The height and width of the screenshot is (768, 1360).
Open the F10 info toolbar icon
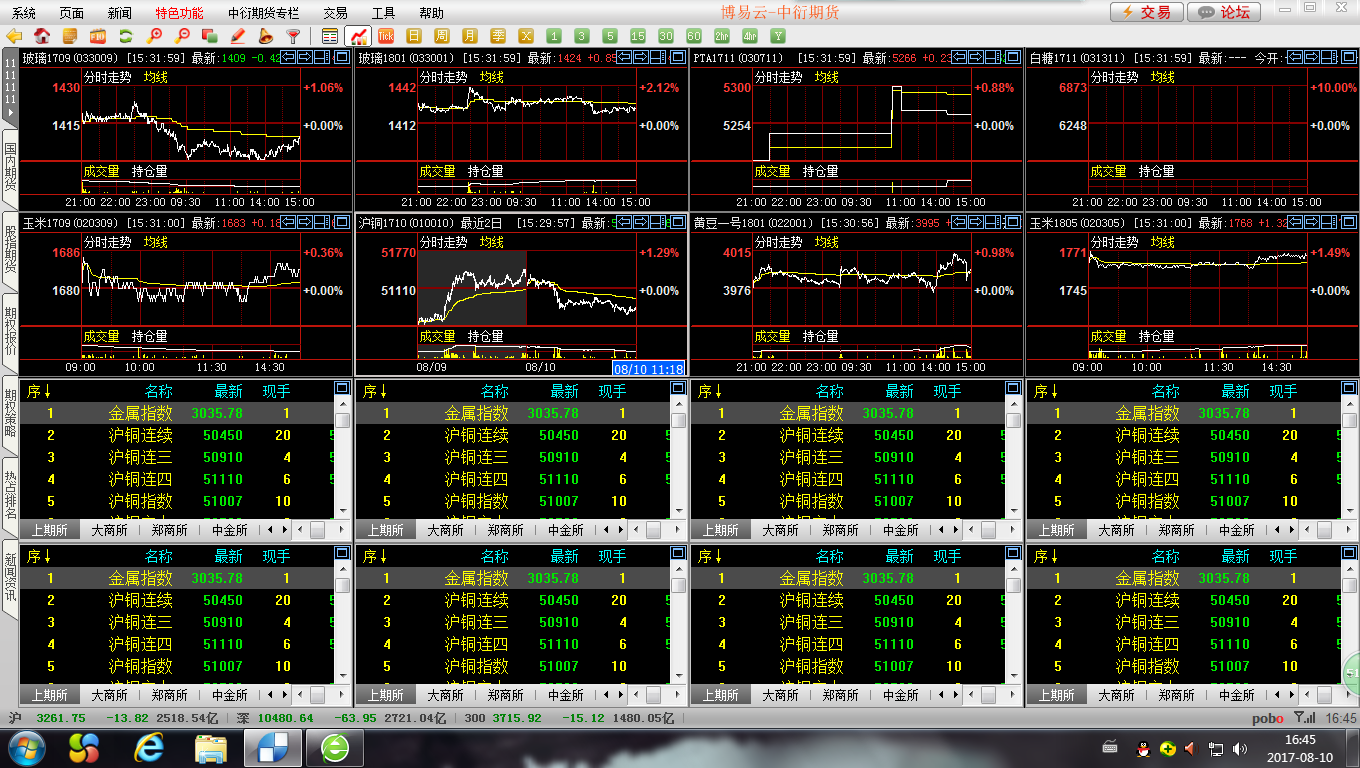pyautogui.click(x=98, y=36)
